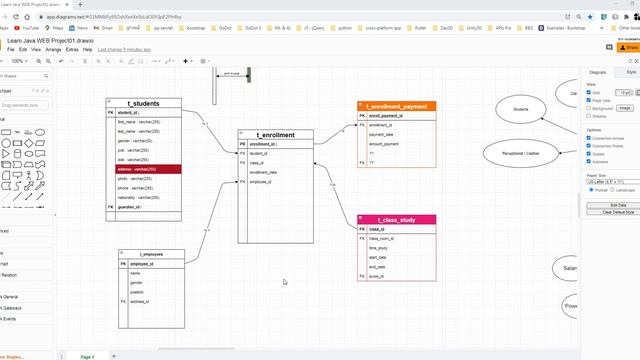Open the Edit menu

pyautogui.click(x=23, y=49)
